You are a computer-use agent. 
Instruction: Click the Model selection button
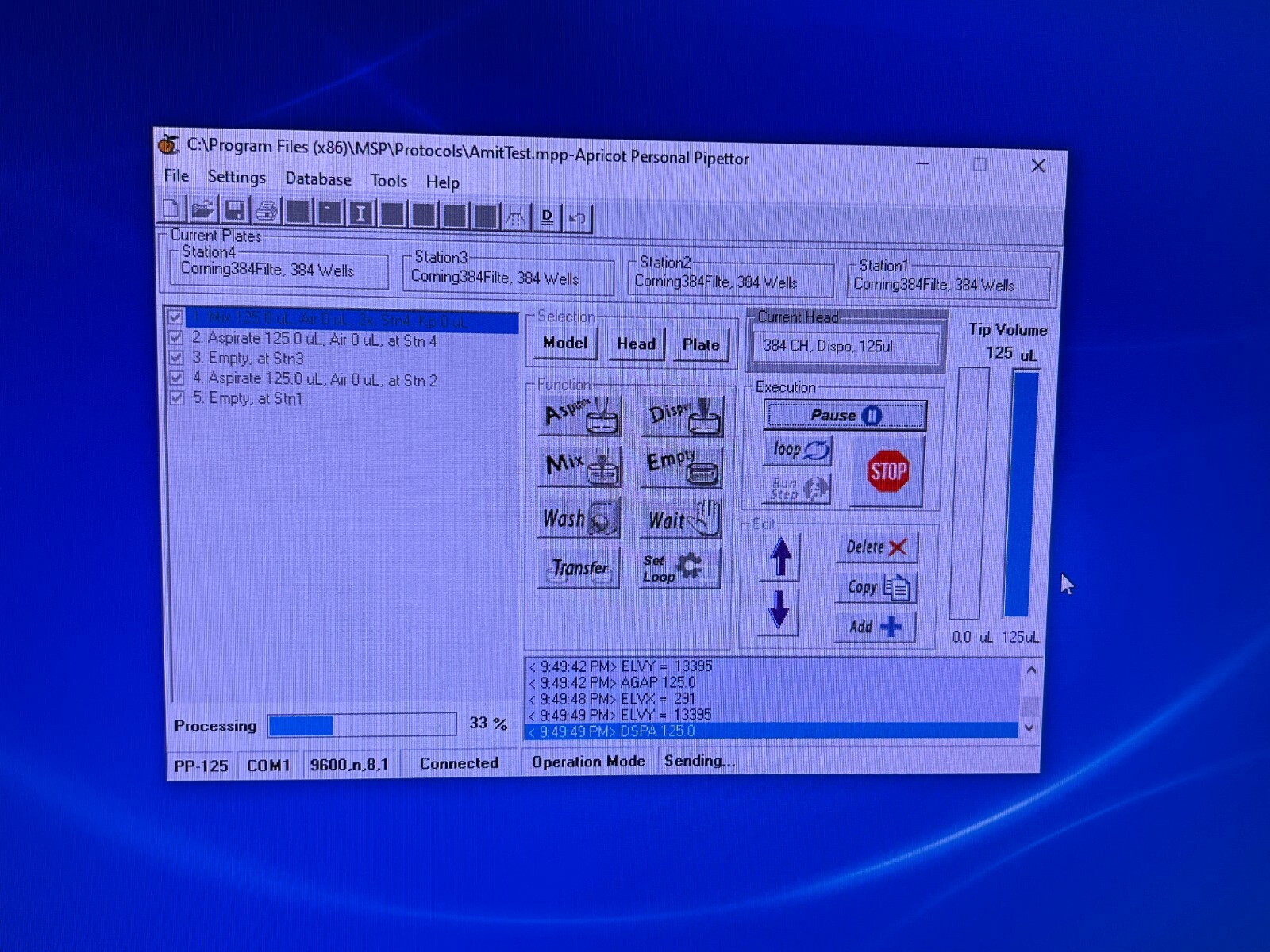pos(565,344)
